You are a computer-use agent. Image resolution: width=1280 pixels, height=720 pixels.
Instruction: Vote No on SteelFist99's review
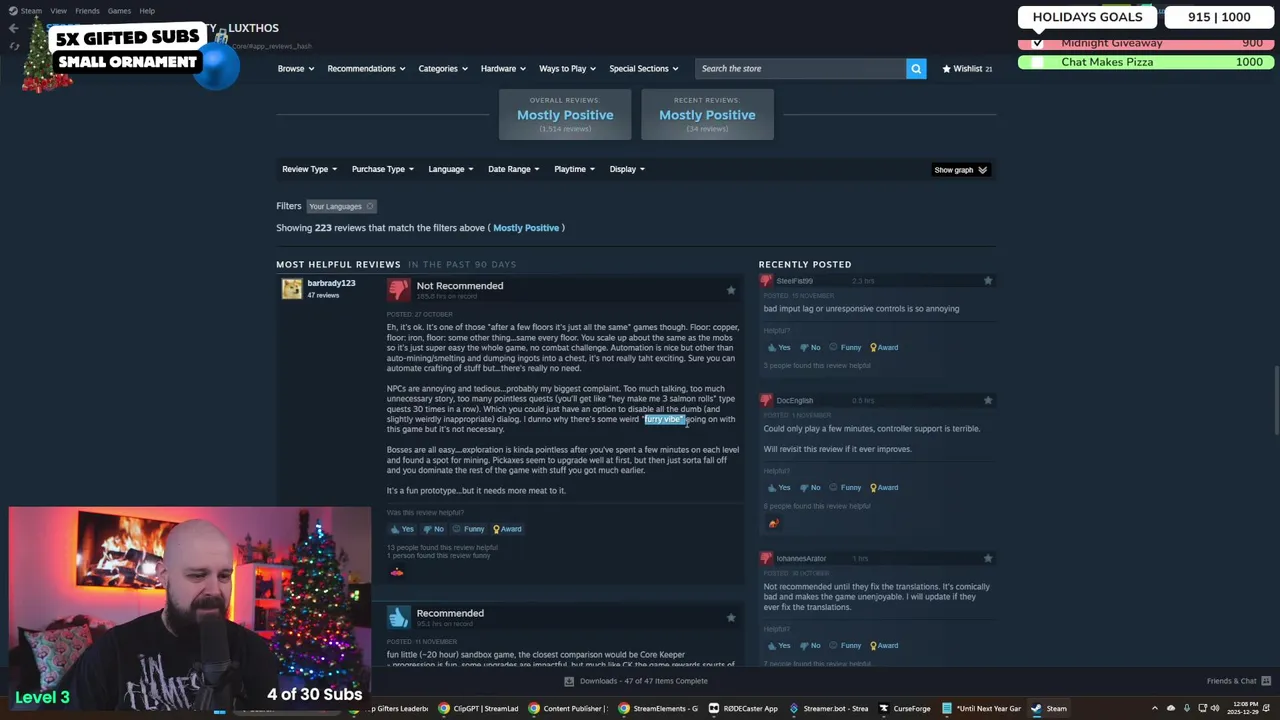[809, 347]
